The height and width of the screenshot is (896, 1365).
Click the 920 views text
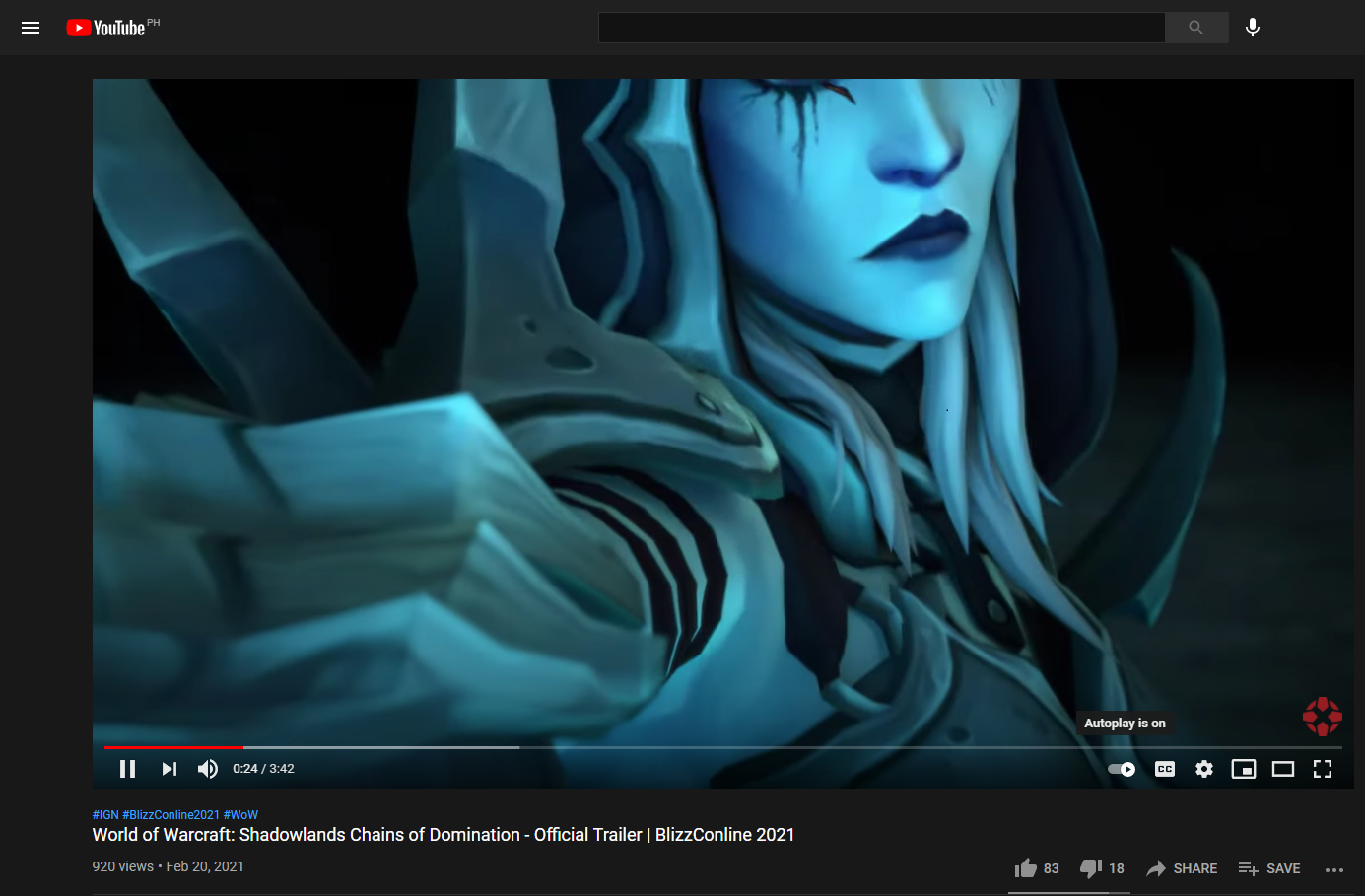[x=123, y=866]
